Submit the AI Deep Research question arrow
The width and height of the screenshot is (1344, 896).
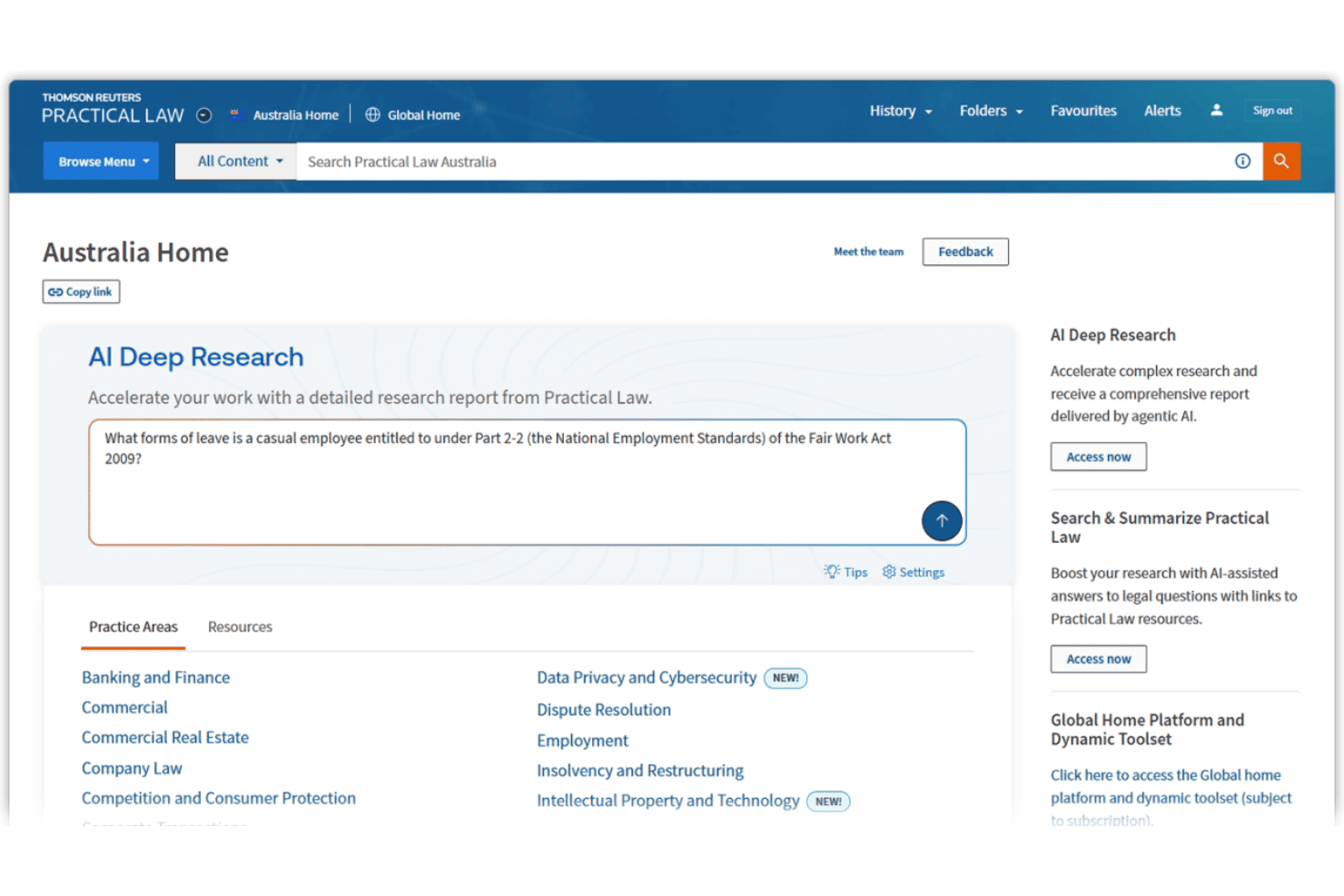pyautogui.click(x=942, y=521)
